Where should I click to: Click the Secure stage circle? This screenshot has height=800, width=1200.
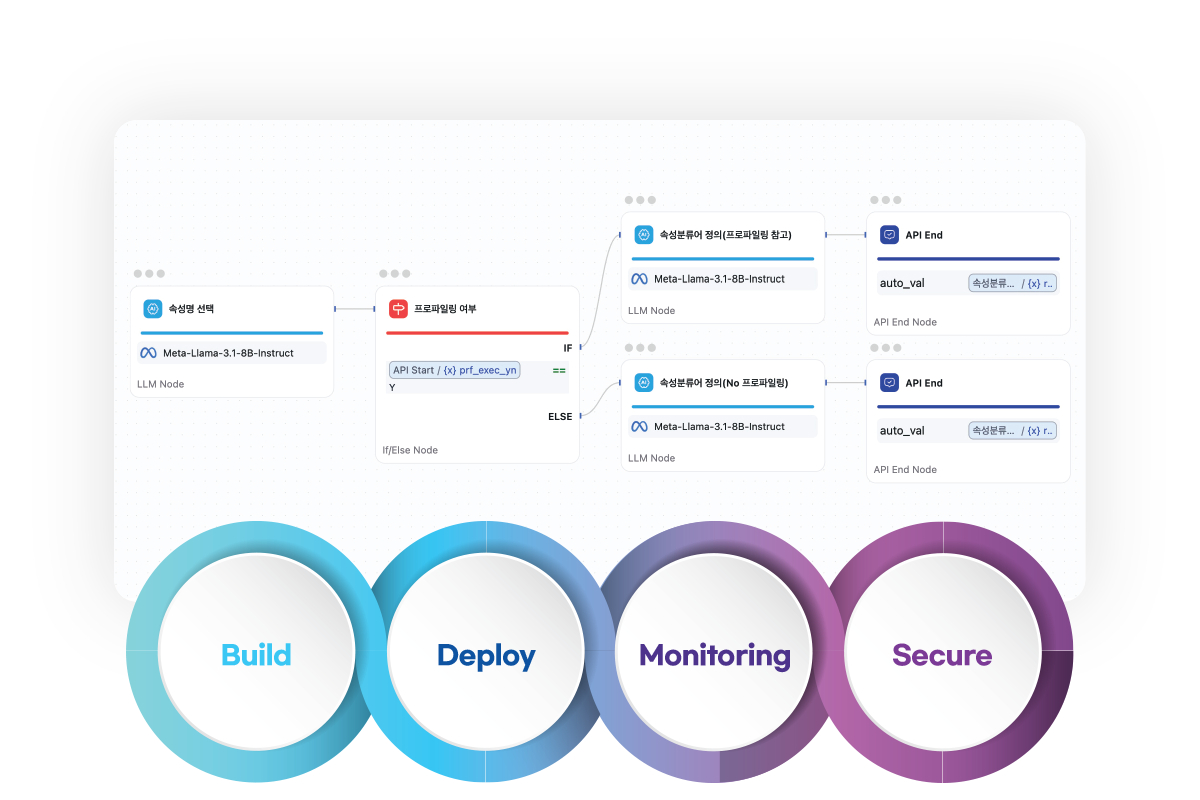click(x=942, y=655)
